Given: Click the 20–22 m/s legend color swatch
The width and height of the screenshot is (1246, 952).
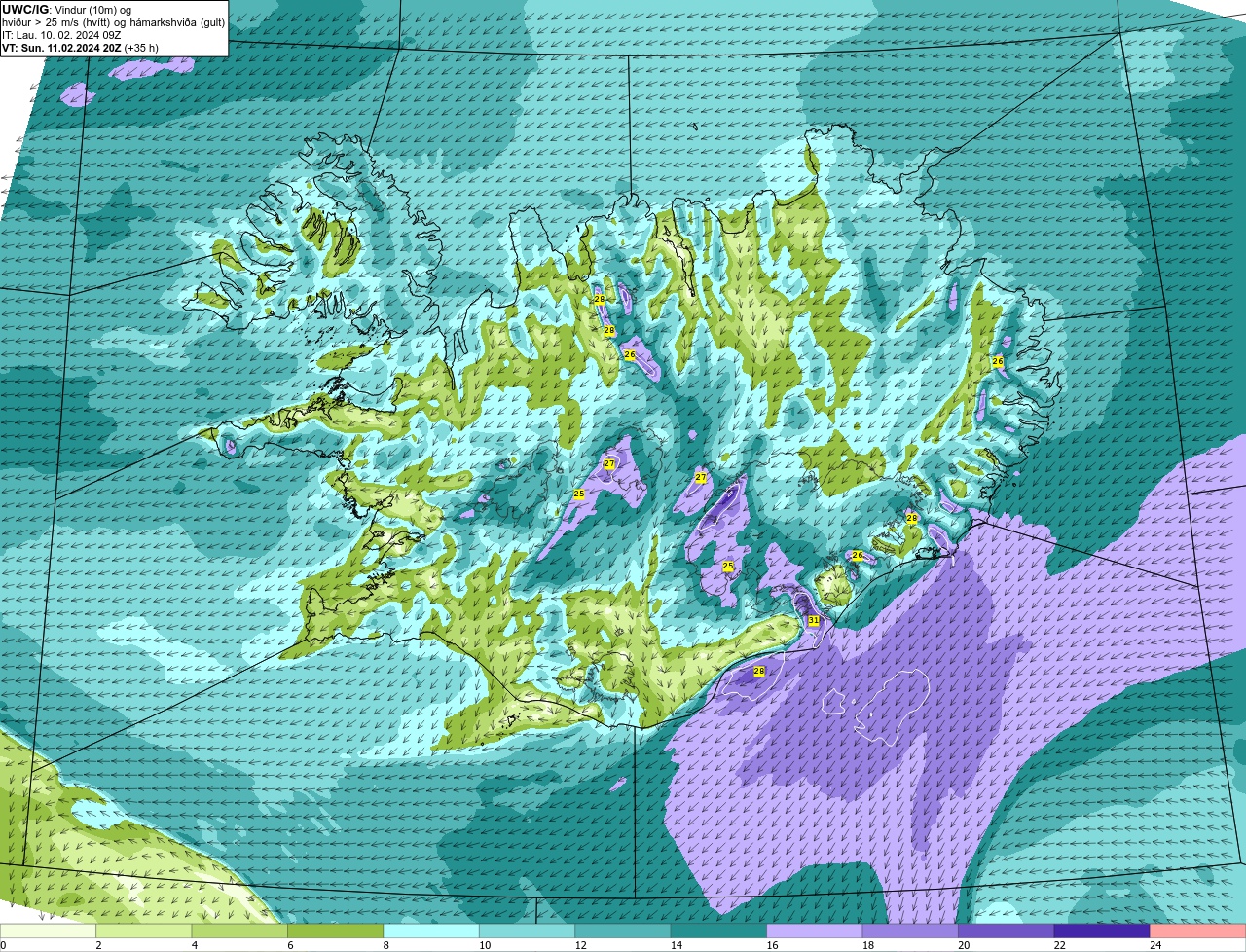Looking at the screenshot, I should point(1007,931).
